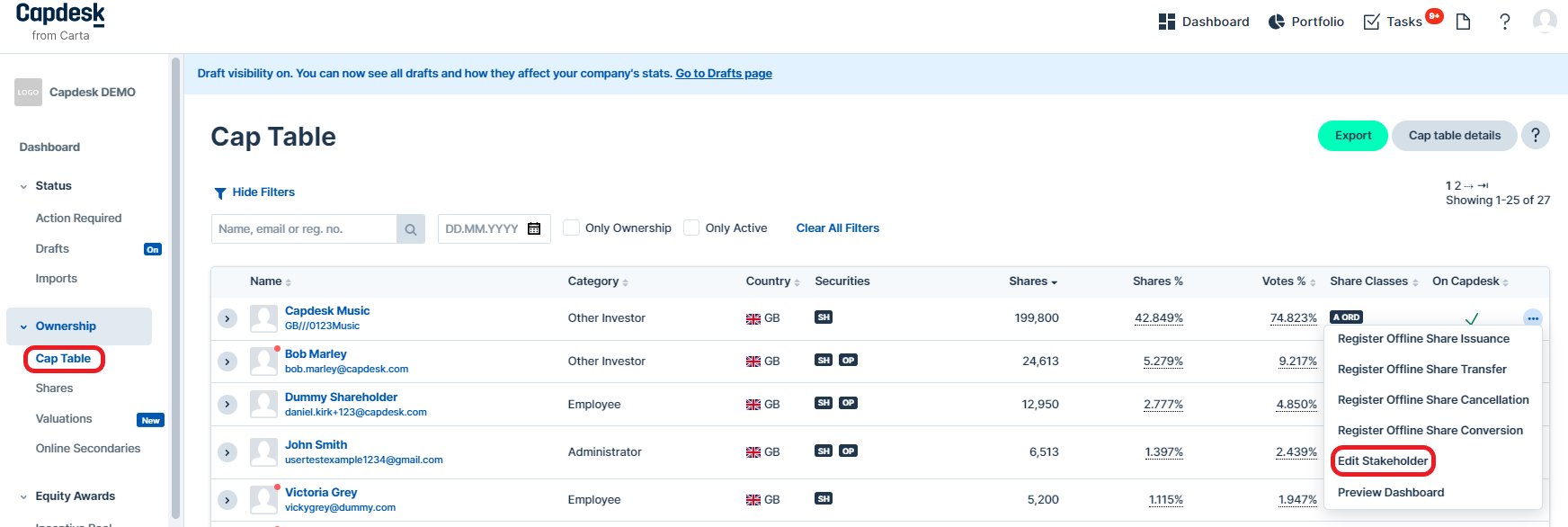The width and height of the screenshot is (1568, 527).
Task: Expand the Capdesk Music row
Action: (x=227, y=318)
